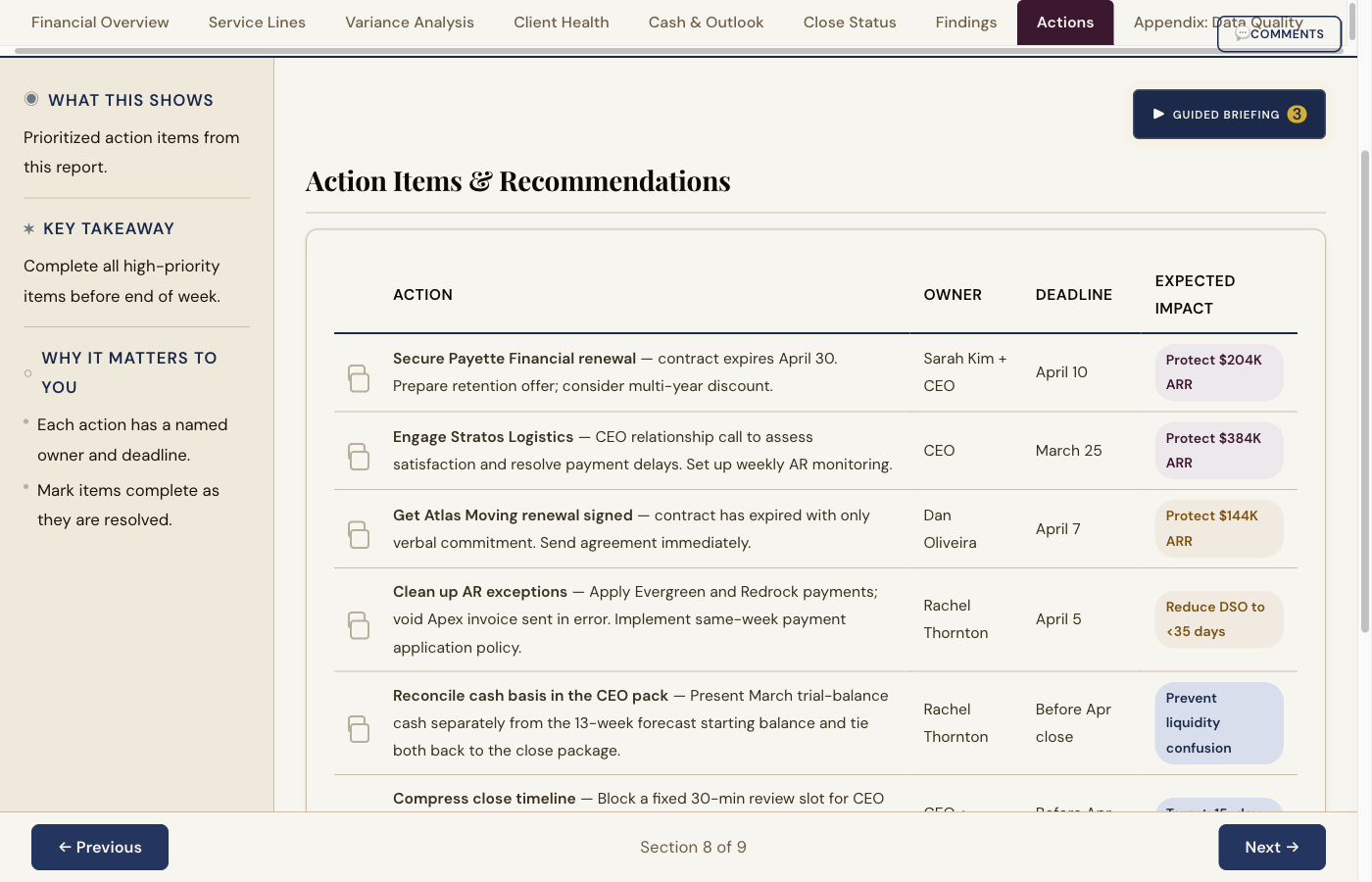The height and width of the screenshot is (882, 1372).
Task: Mark Clean up AR exceptions as done
Action: click(359, 625)
